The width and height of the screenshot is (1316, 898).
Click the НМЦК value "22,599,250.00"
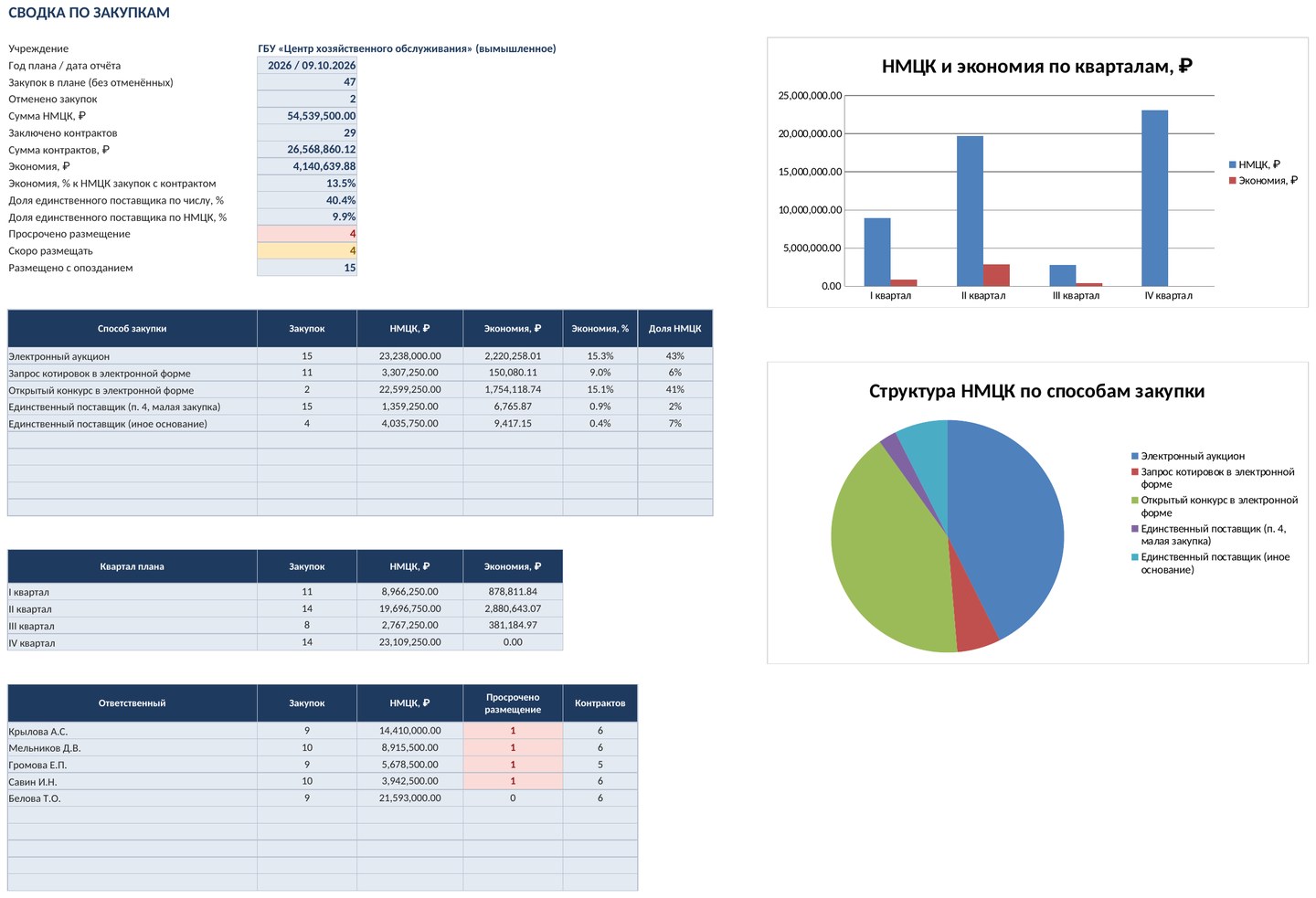click(x=410, y=390)
